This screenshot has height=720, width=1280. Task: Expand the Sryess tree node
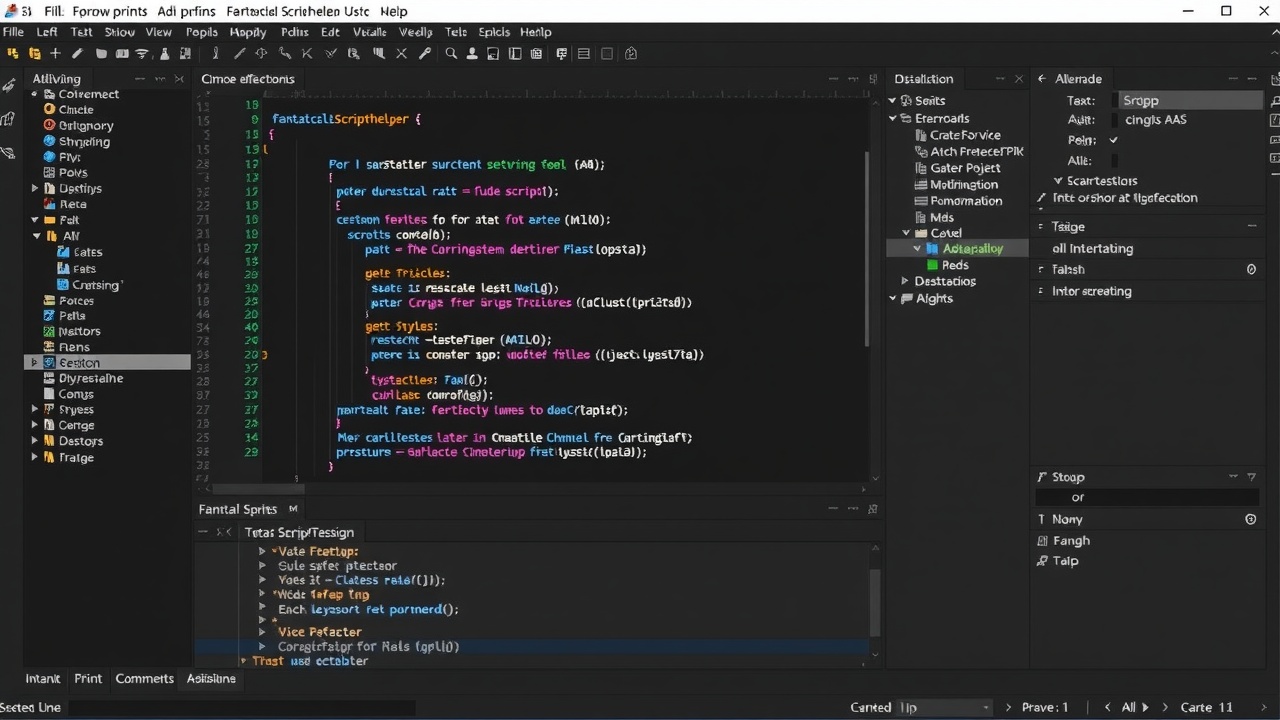pos(35,410)
